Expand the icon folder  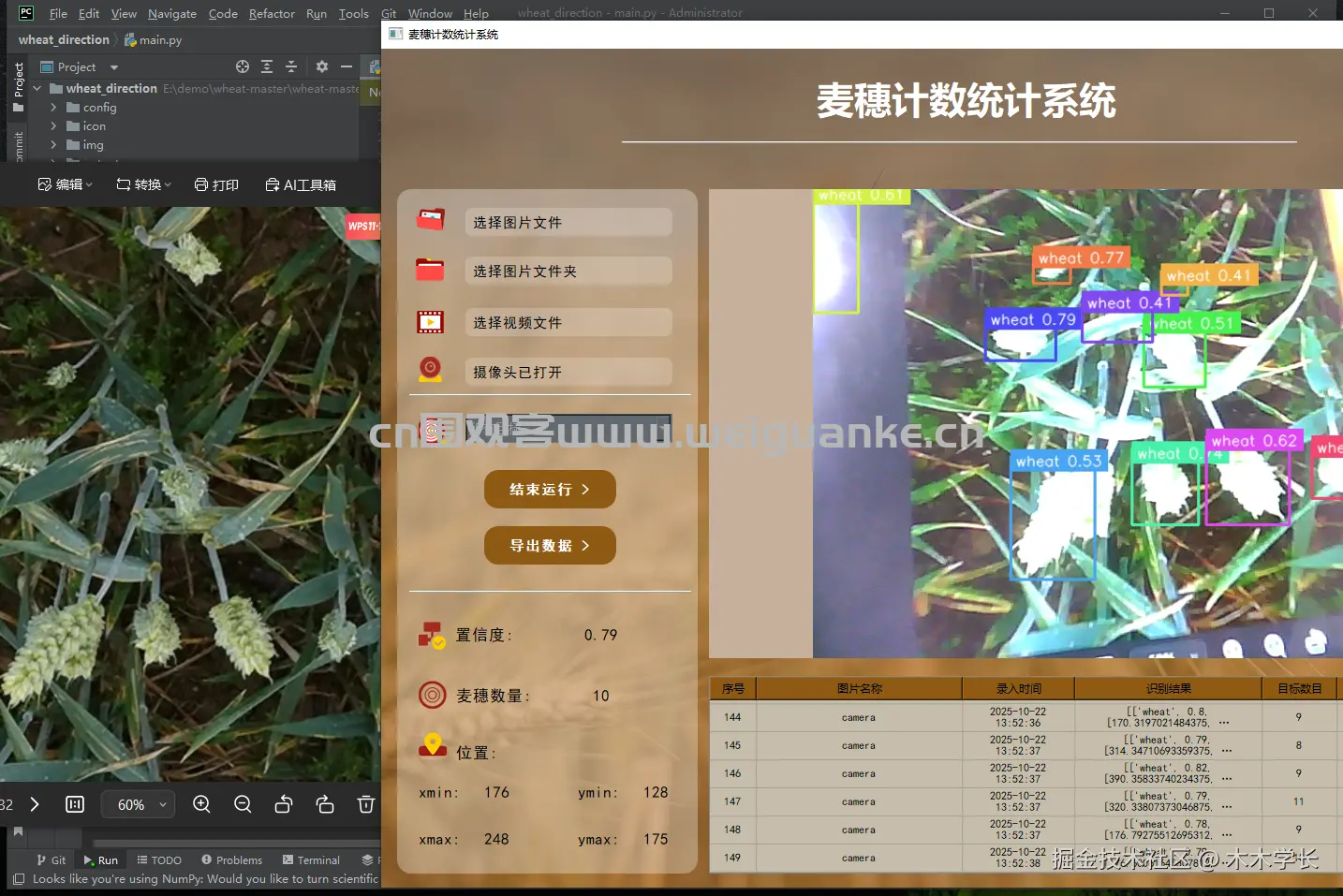pyautogui.click(x=53, y=125)
